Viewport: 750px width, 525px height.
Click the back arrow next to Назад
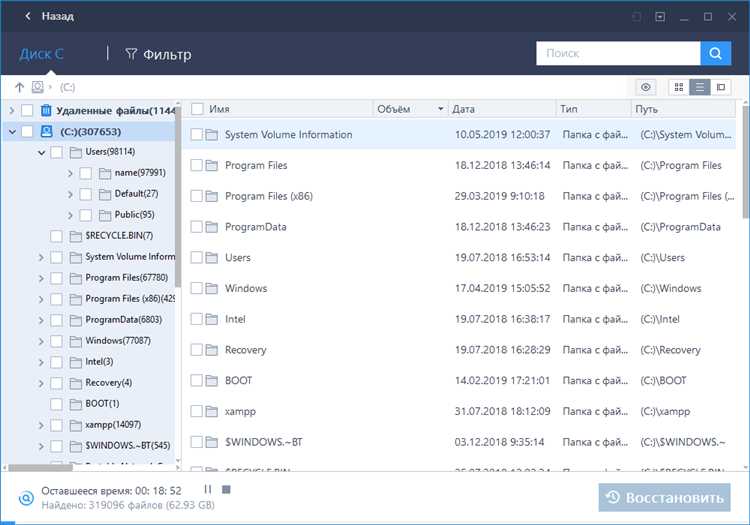tap(28, 16)
